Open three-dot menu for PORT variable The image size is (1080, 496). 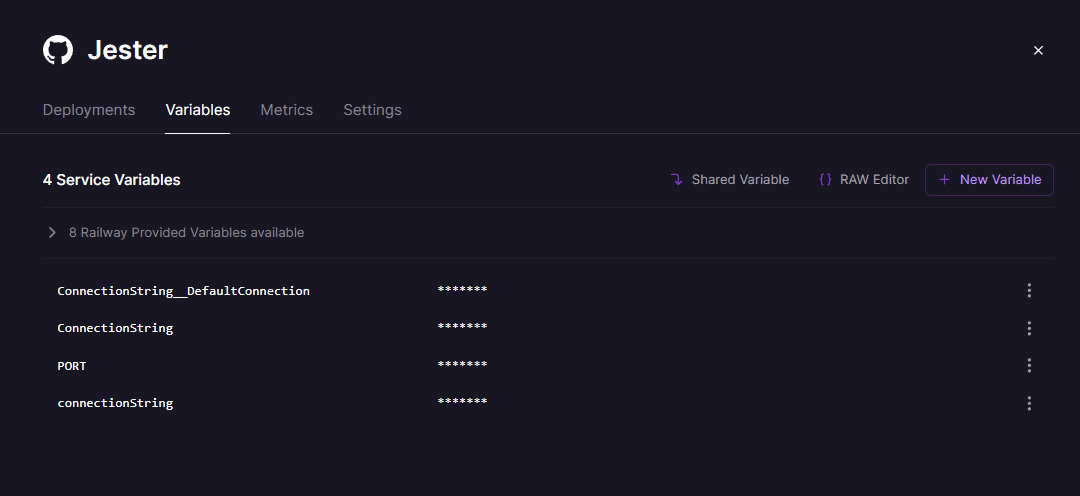click(1029, 366)
